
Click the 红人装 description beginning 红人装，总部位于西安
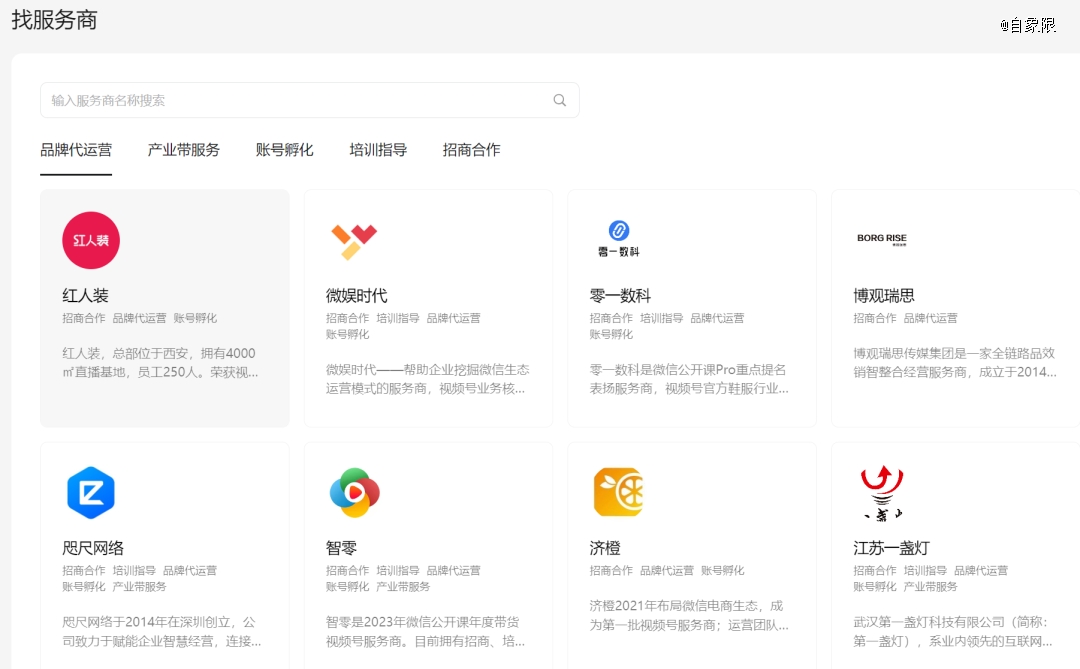pyautogui.click(x=160, y=362)
